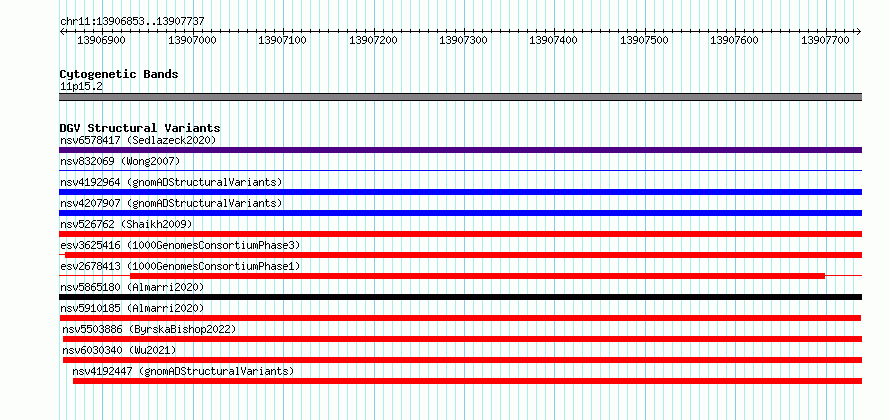Image resolution: width=890 pixels, height=420 pixels.
Task: Select the blue bar under nsv4207907
Action: click(x=460, y=213)
